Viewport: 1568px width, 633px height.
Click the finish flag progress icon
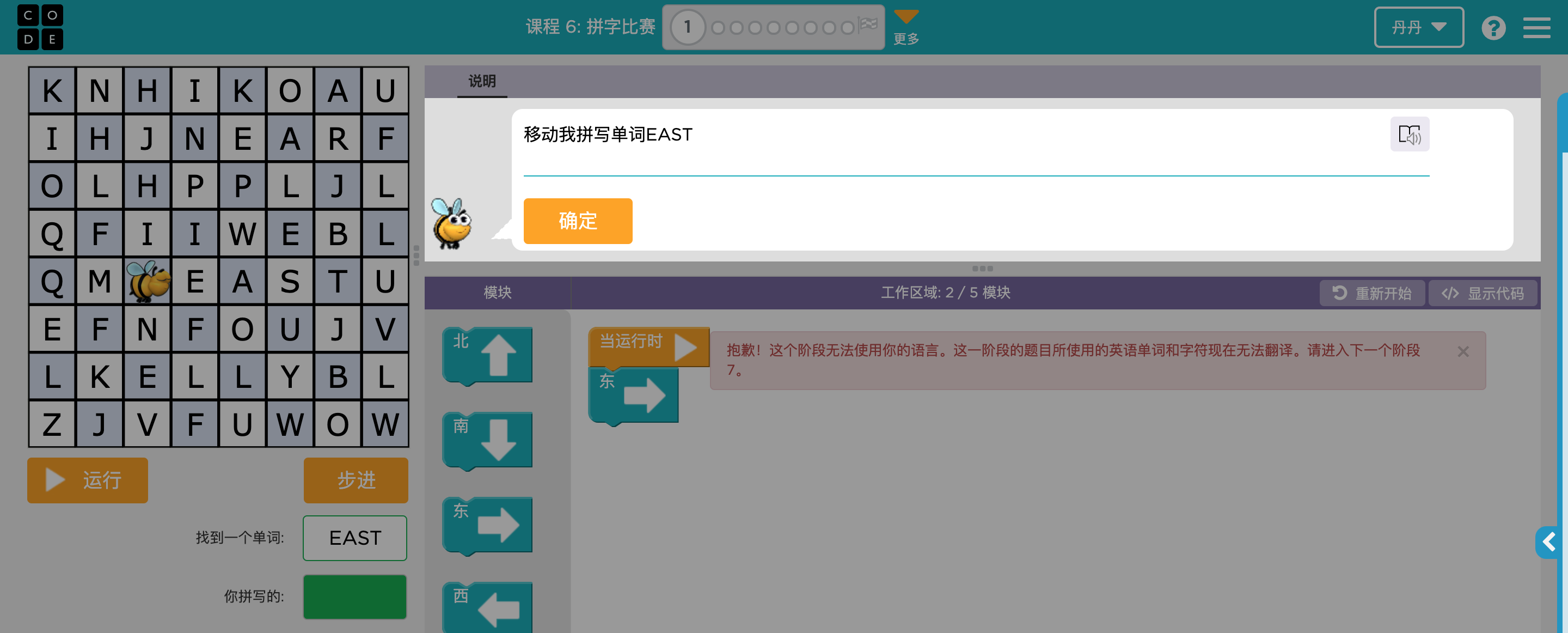click(x=867, y=25)
